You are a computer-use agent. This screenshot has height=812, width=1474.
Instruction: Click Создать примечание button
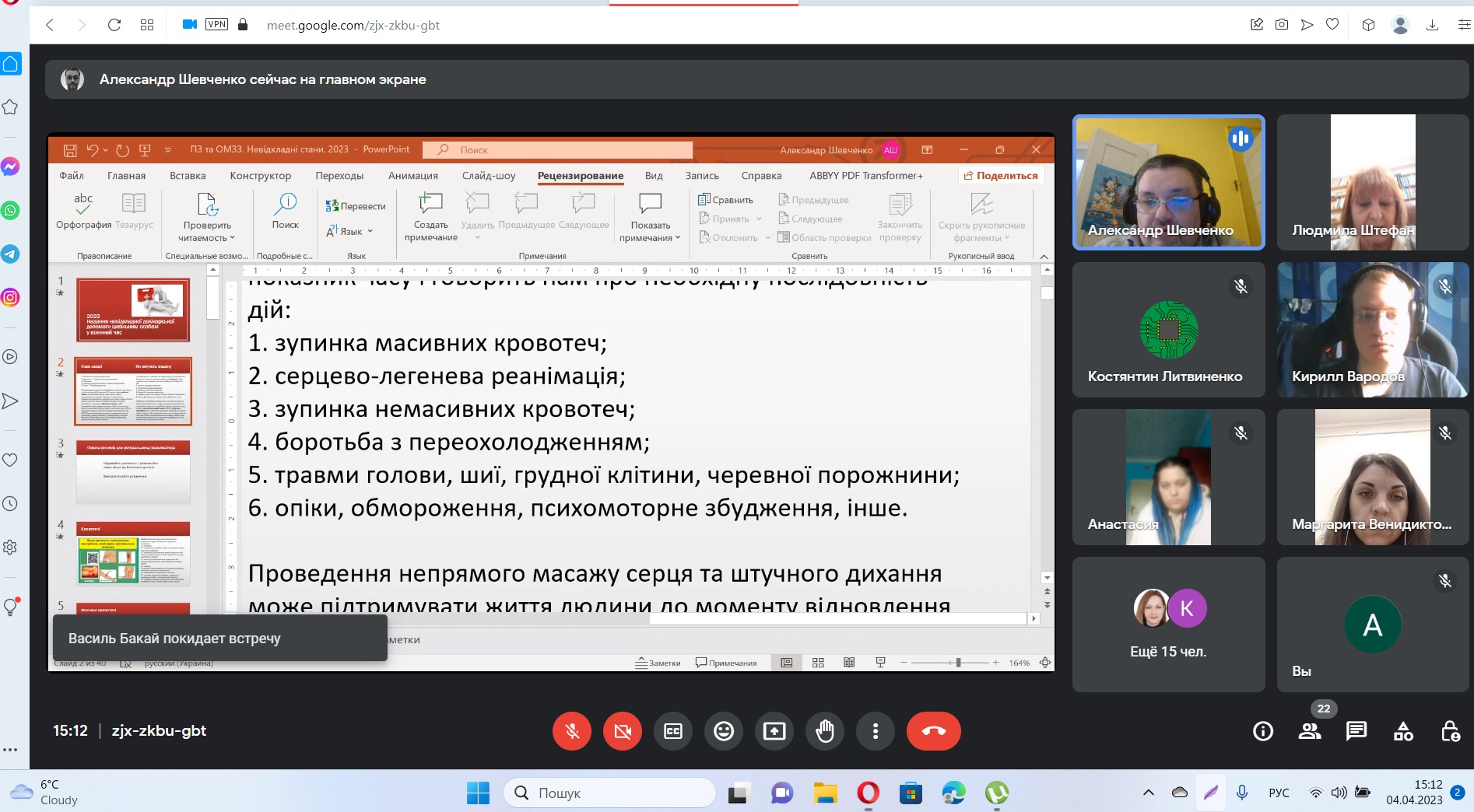(x=431, y=218)
